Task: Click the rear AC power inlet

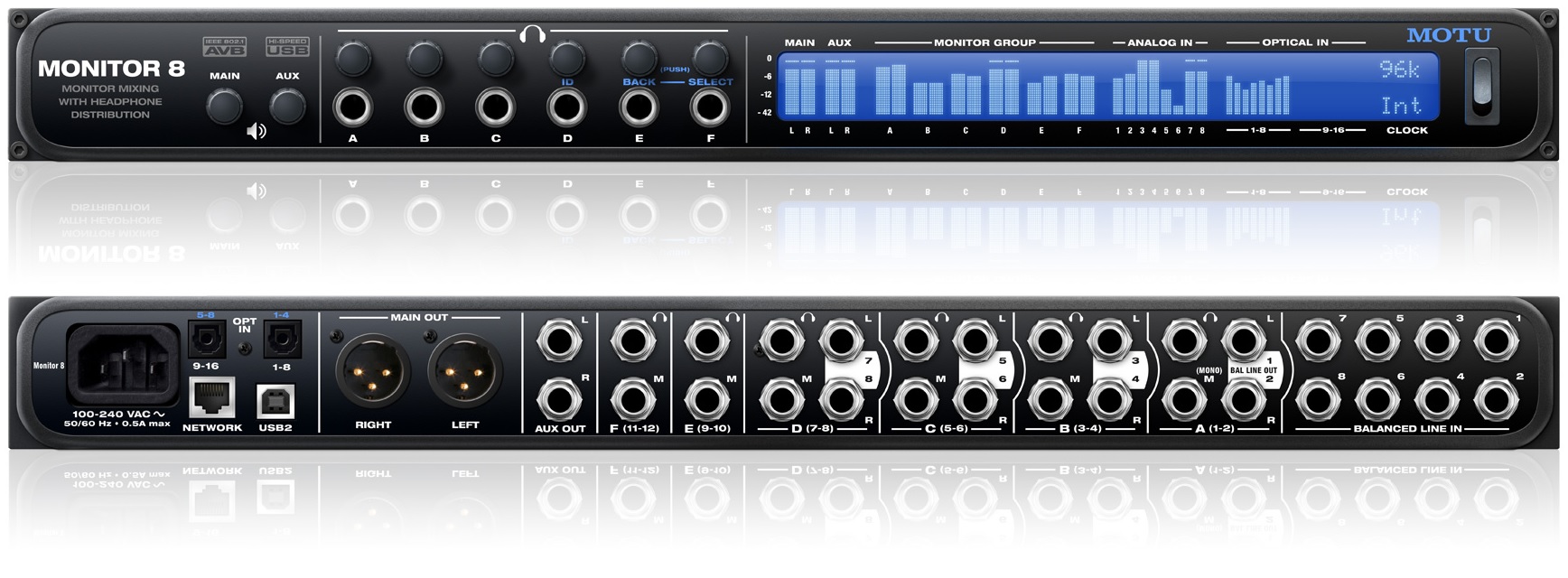Action: (123, 365)
